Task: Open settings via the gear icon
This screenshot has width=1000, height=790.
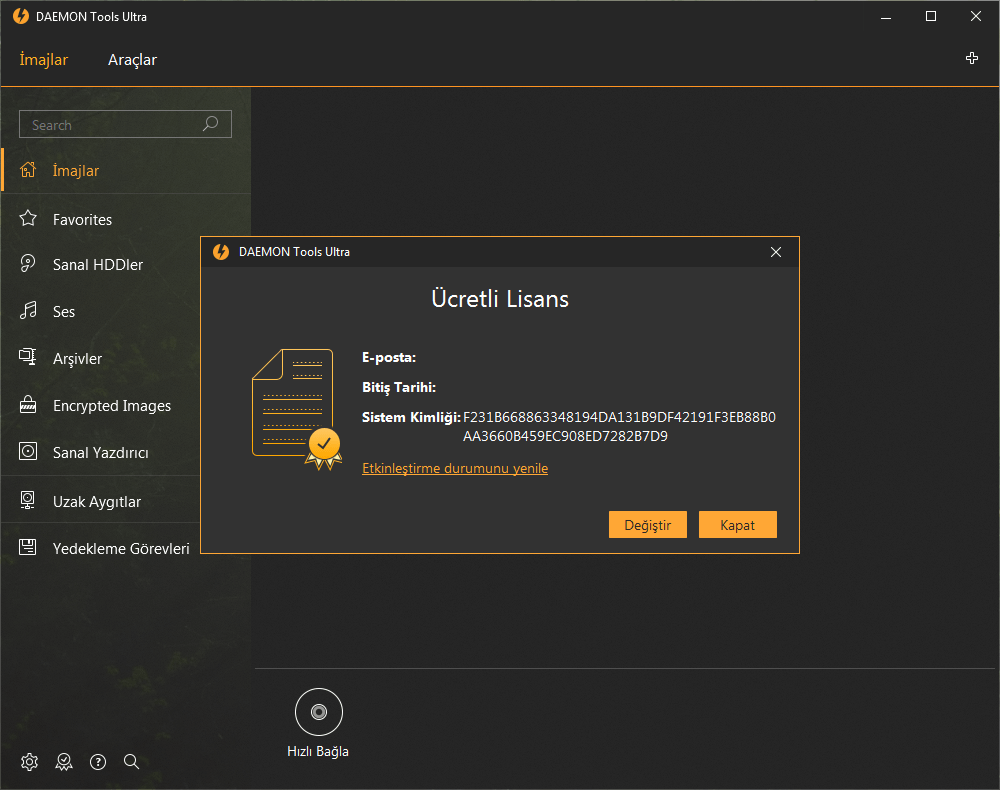Action: tap(28, 761)
